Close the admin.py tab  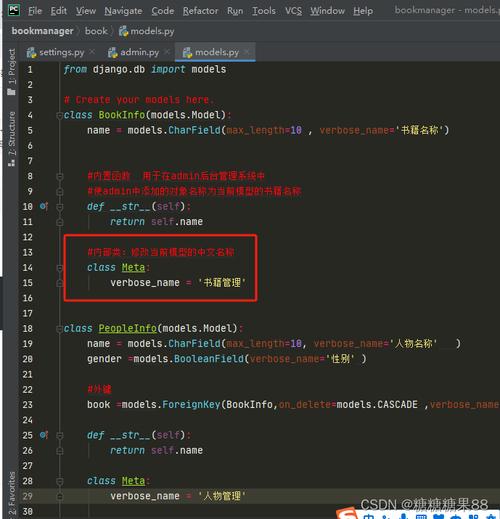[167, 52]
